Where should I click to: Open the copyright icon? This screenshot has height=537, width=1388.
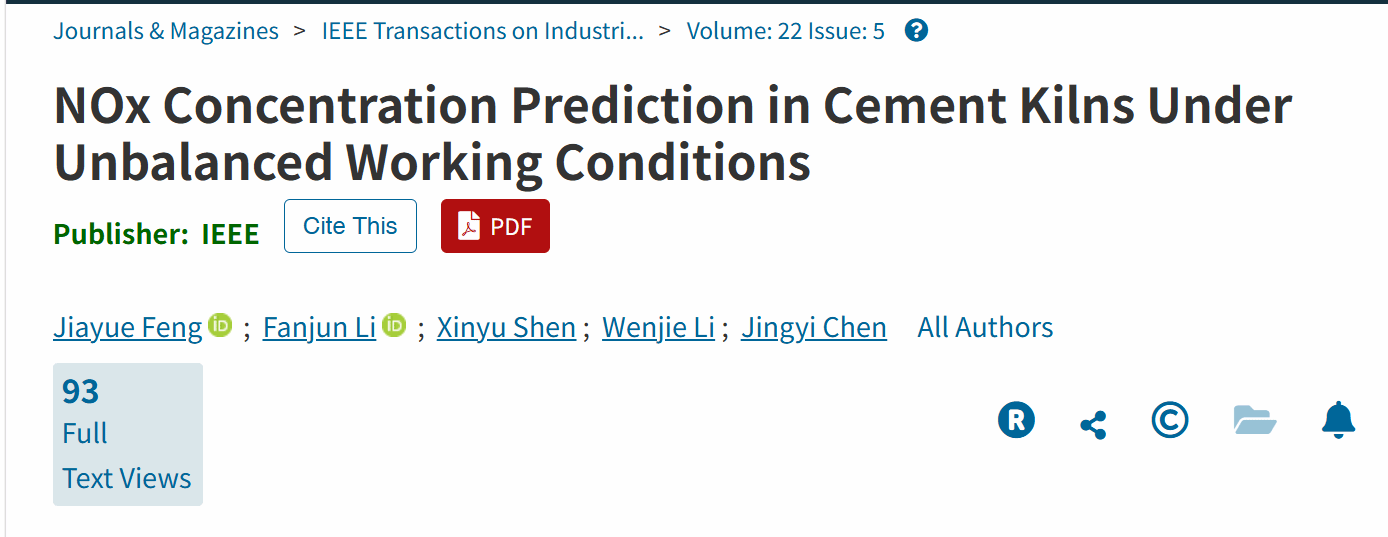[x=1170, y=420]
